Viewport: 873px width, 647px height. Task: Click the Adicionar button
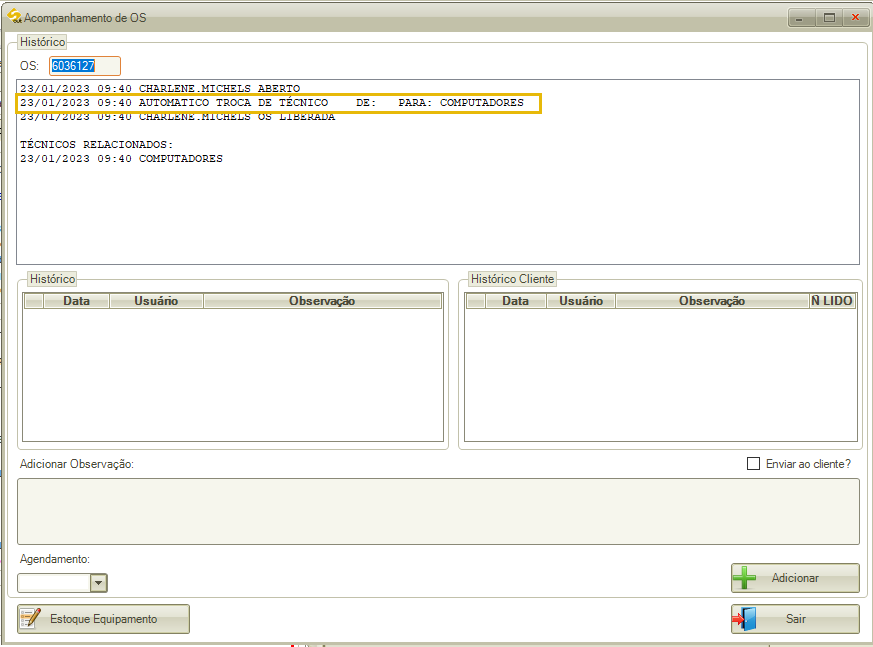795,578
